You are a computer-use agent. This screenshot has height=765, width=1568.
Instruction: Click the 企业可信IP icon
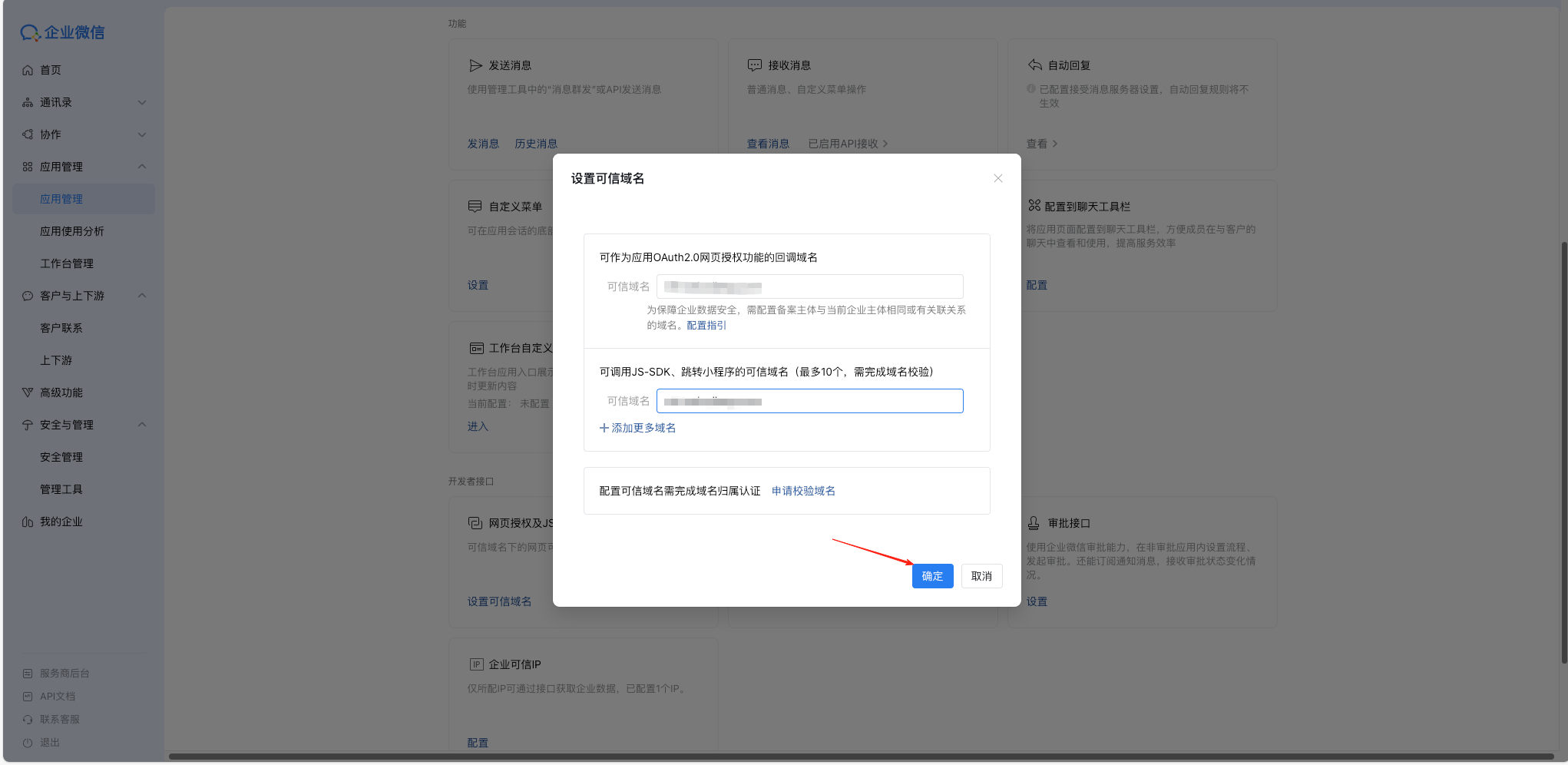[x=476, y=664]
